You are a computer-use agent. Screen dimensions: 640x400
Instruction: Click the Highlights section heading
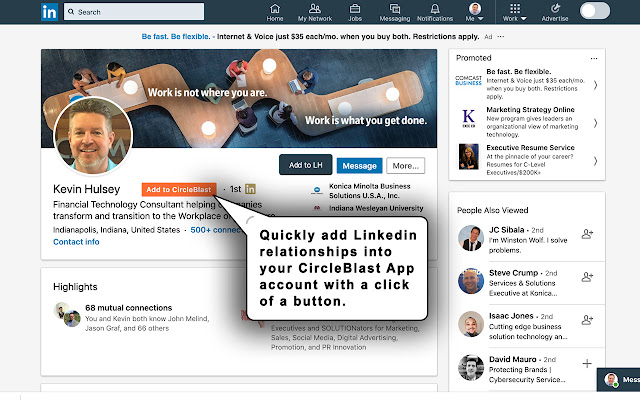(75, 287)
